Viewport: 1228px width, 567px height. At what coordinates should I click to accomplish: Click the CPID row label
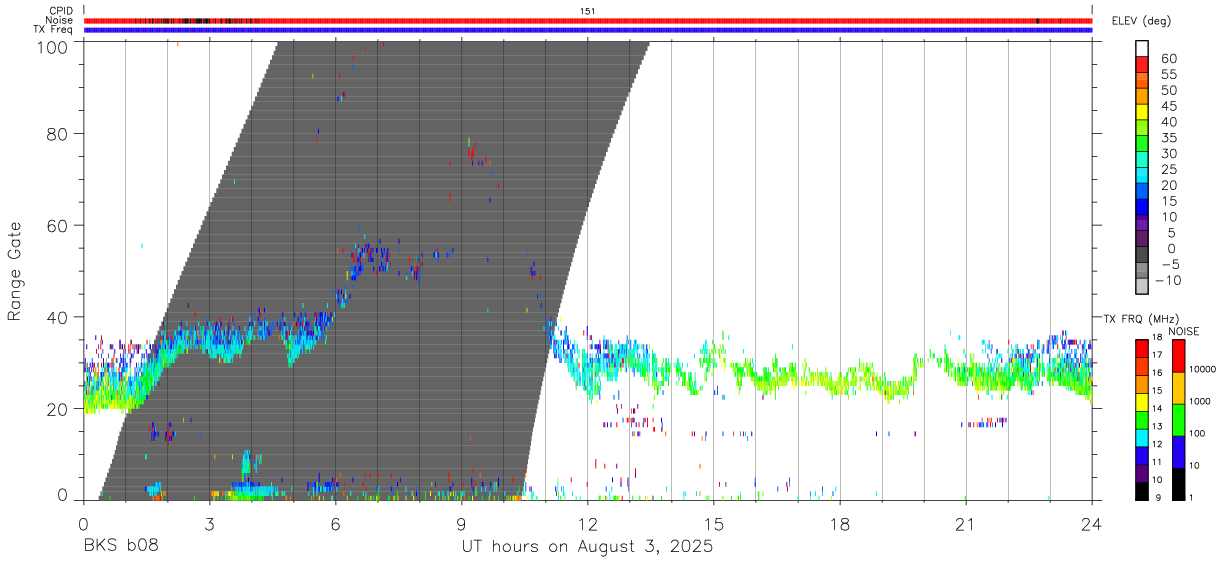pos(60,11)
